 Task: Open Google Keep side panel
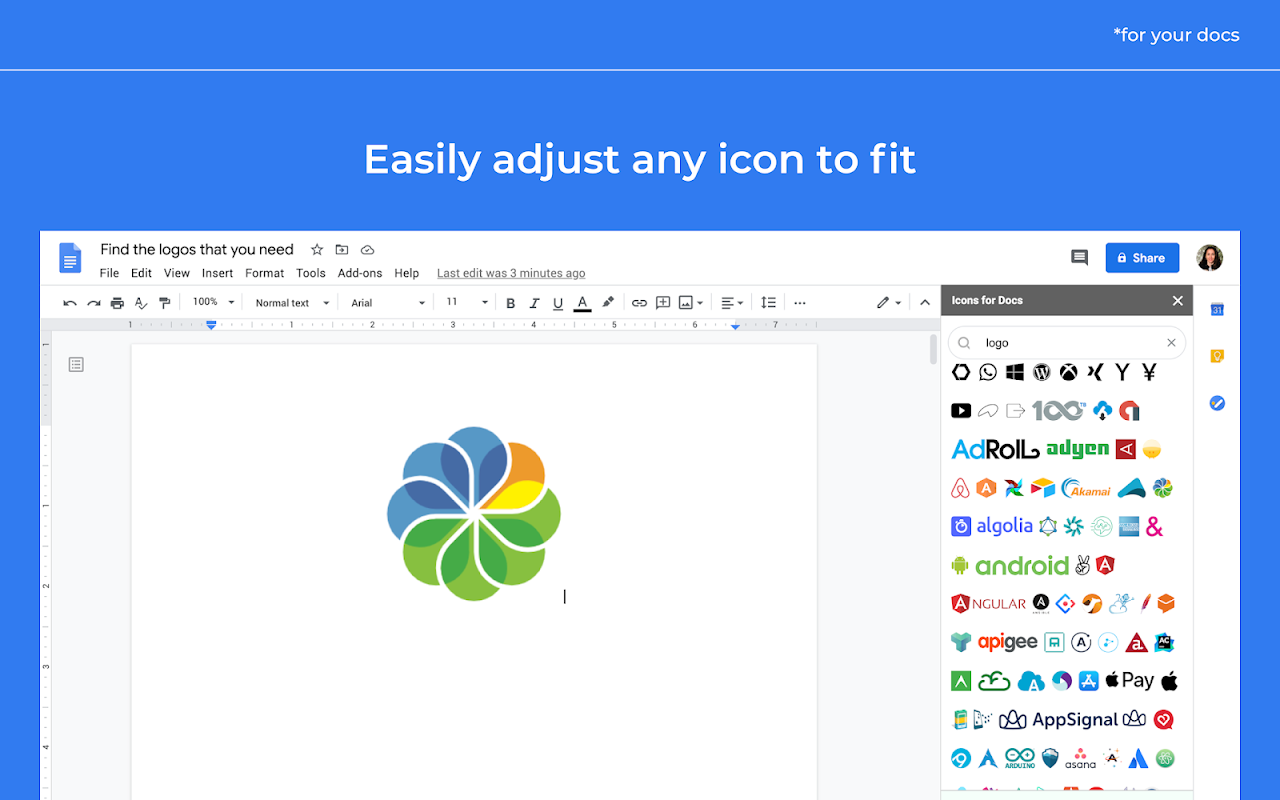(1217, 356)
